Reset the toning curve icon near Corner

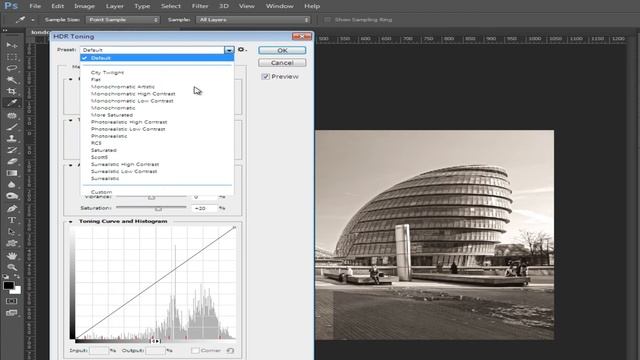(230, 350)
